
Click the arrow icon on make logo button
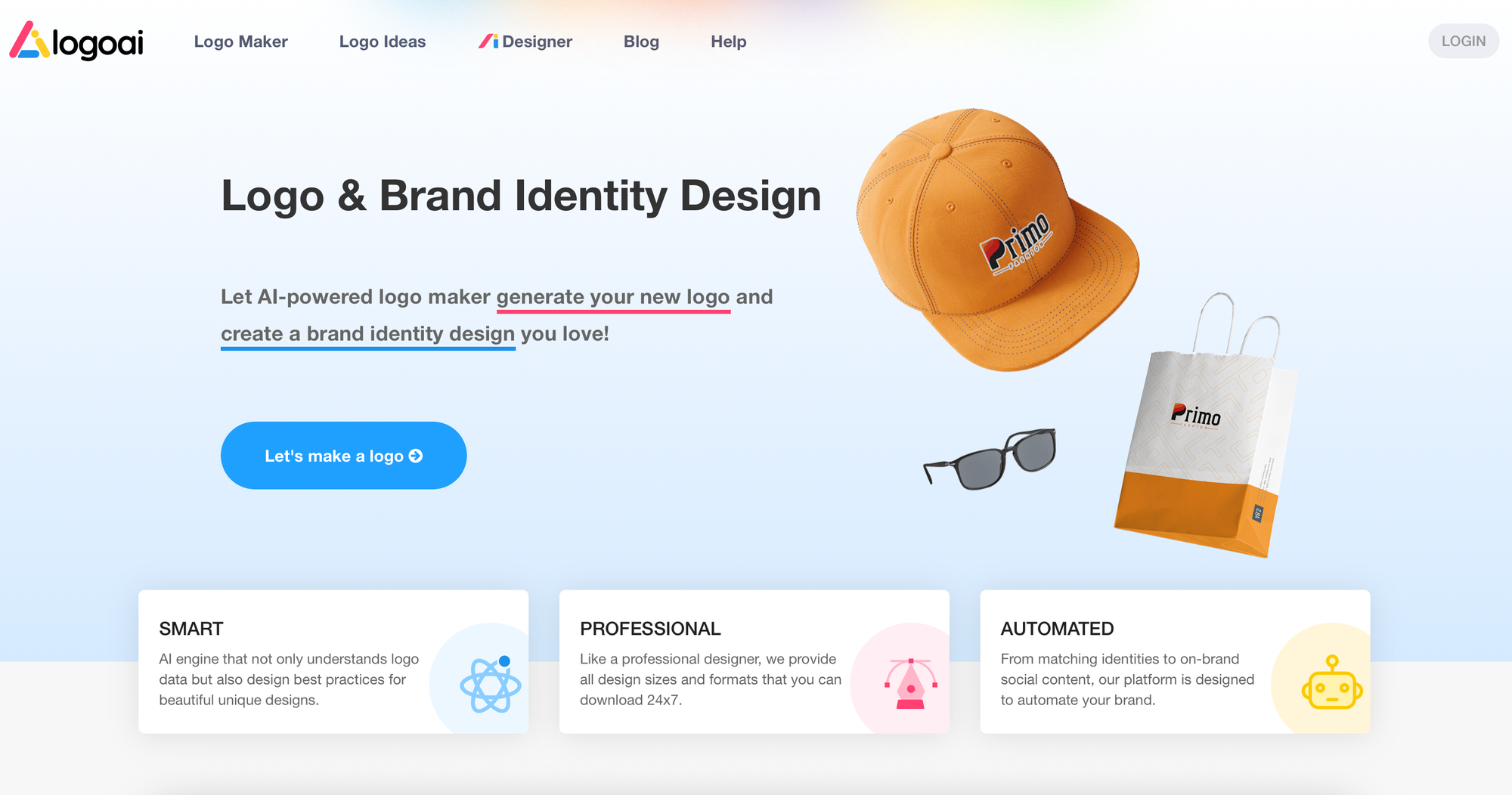[416, 456]
